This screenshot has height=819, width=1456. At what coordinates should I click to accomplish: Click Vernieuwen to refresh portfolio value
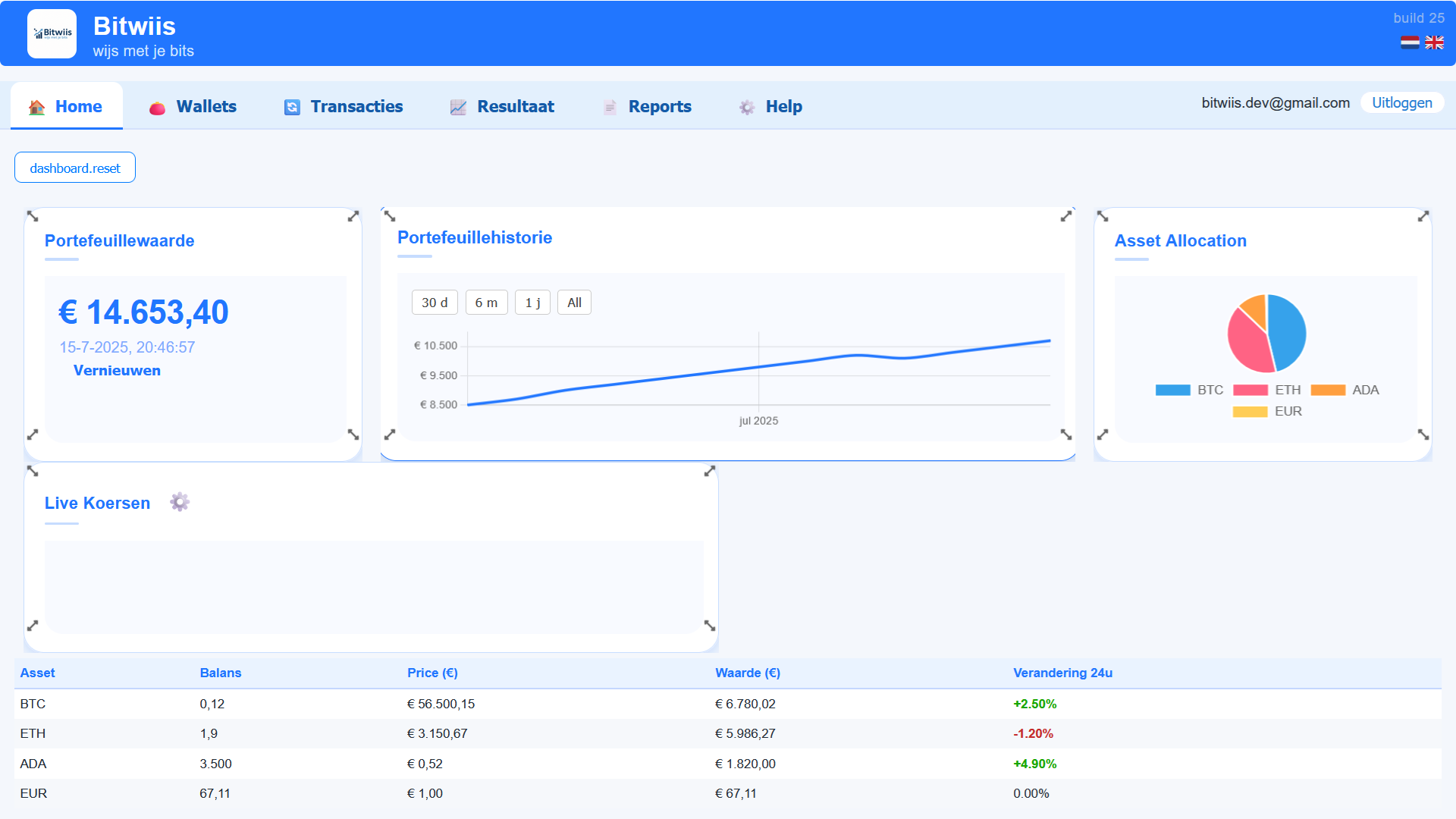click(117, 370)
